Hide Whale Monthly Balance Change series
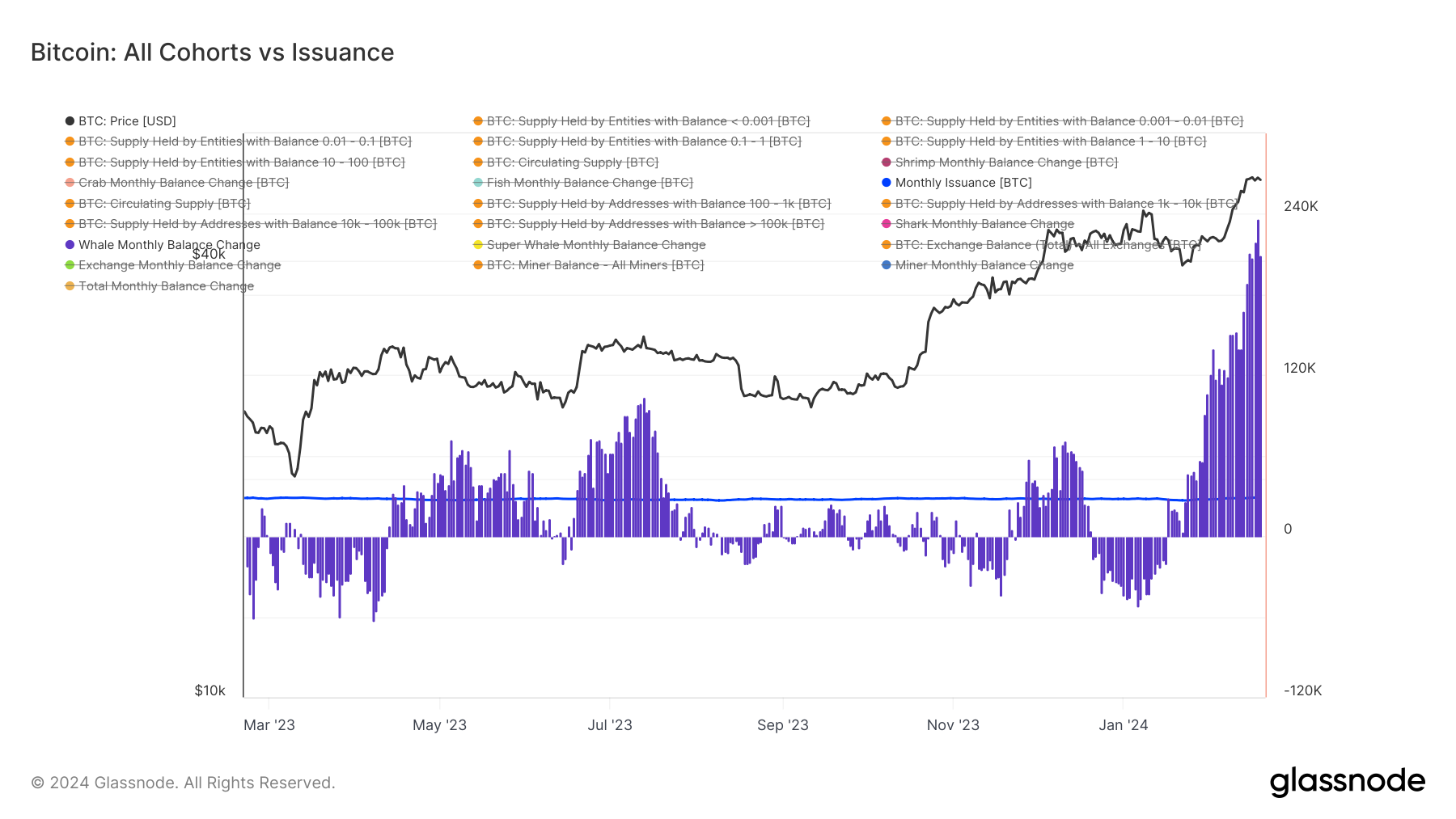The width and height of the screenshot is (1456, 819). pos(169,245)
